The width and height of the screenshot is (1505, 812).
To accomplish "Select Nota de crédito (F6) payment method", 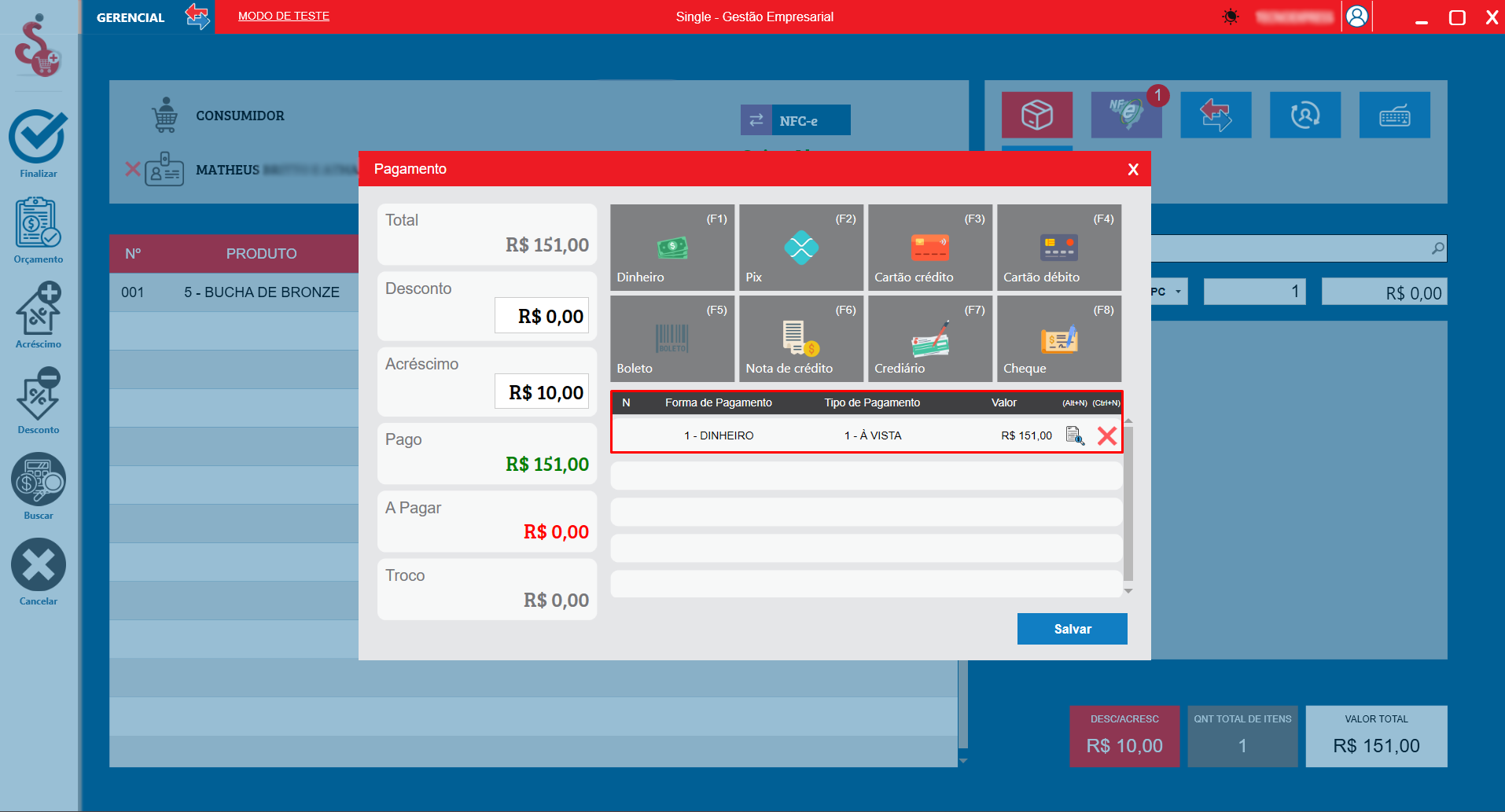I will [801, 339].
